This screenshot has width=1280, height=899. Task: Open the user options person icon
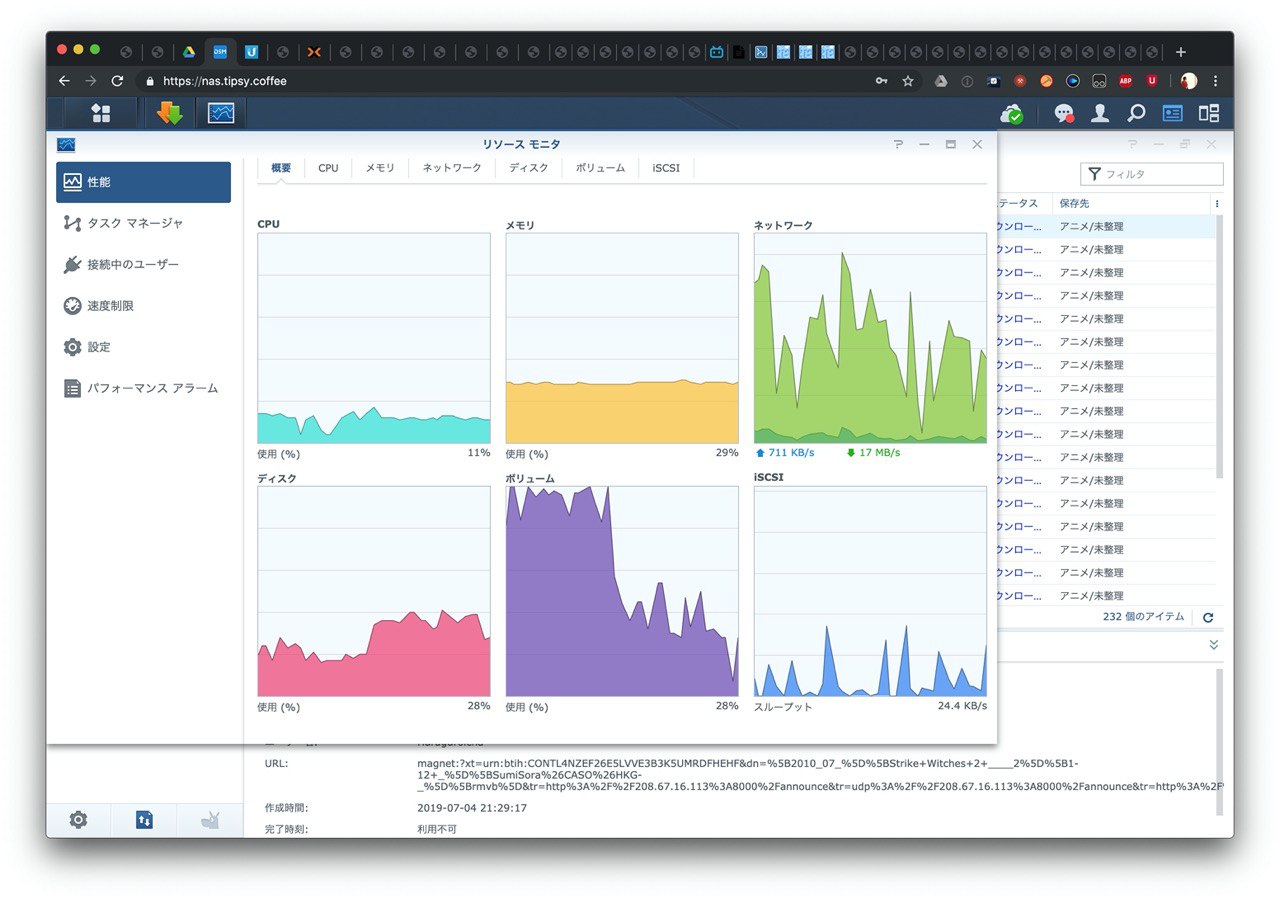point(1100,114)
